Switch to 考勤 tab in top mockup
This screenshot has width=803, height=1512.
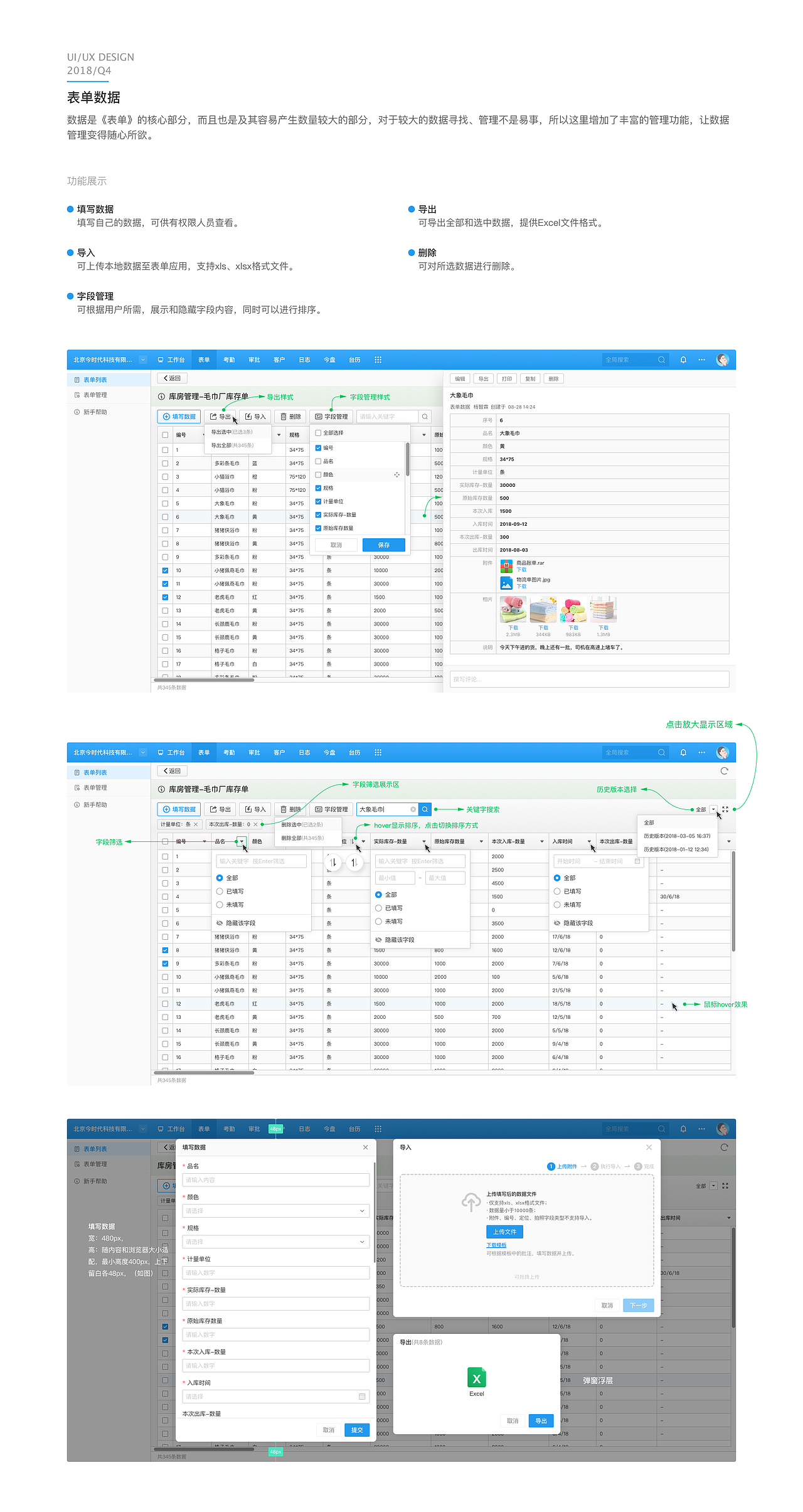229,360
